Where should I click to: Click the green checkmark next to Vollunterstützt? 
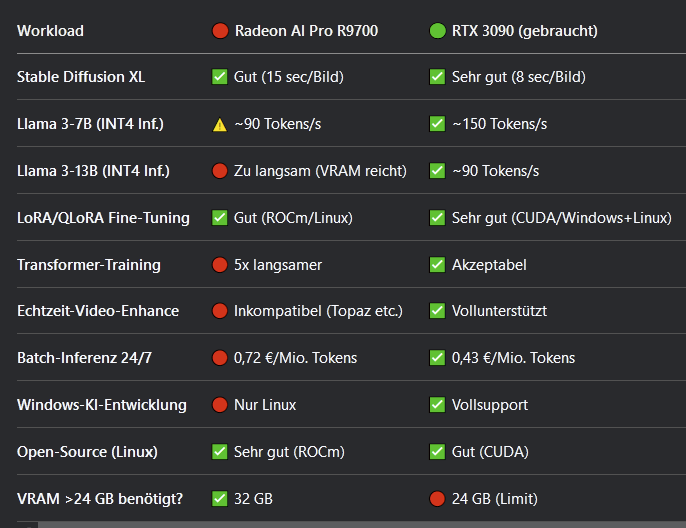[437, 311]
